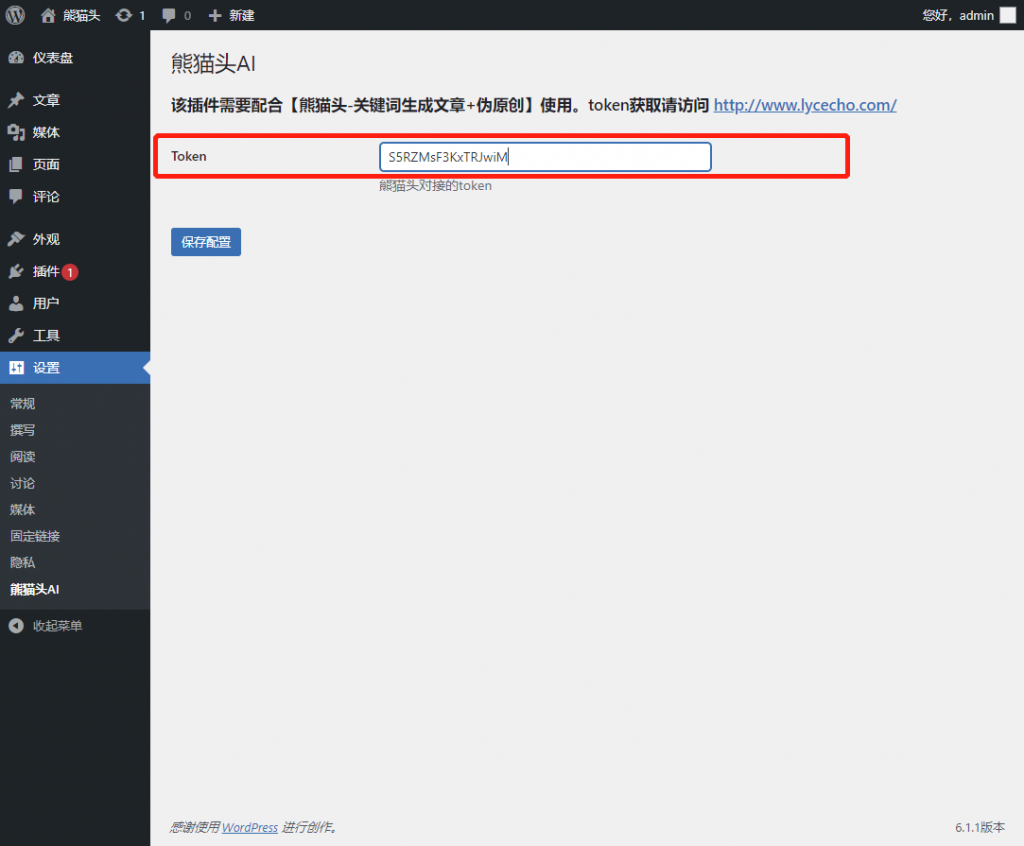Open 讨论 discussion settings
The image size is (1024, 846).
click(x=23, y=483)
